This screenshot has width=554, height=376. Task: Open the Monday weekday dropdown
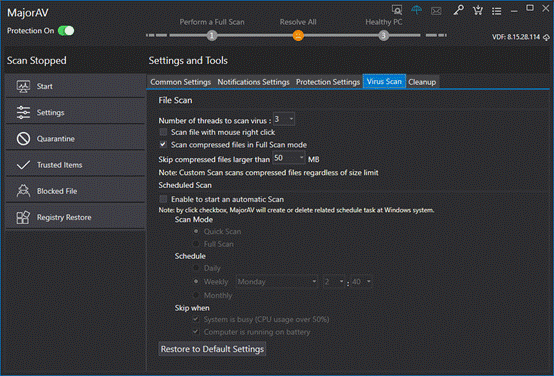(x=277, y=282)
